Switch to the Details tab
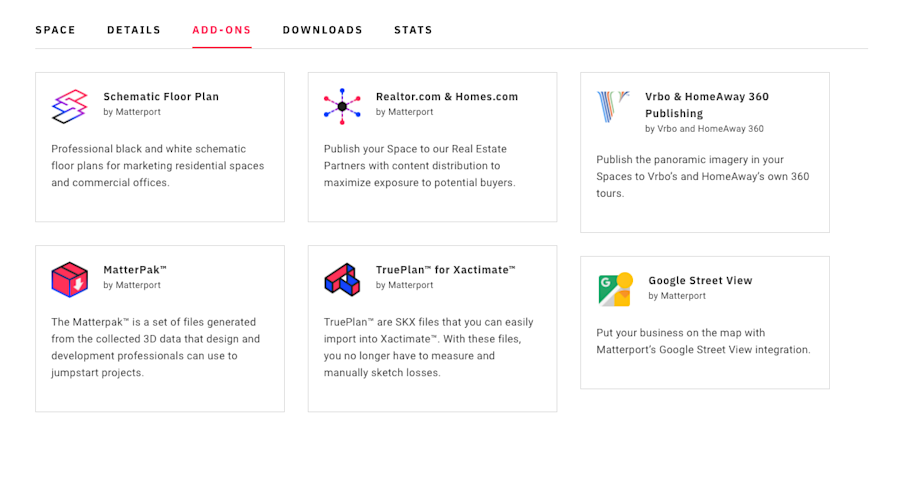 coord(134,30)
